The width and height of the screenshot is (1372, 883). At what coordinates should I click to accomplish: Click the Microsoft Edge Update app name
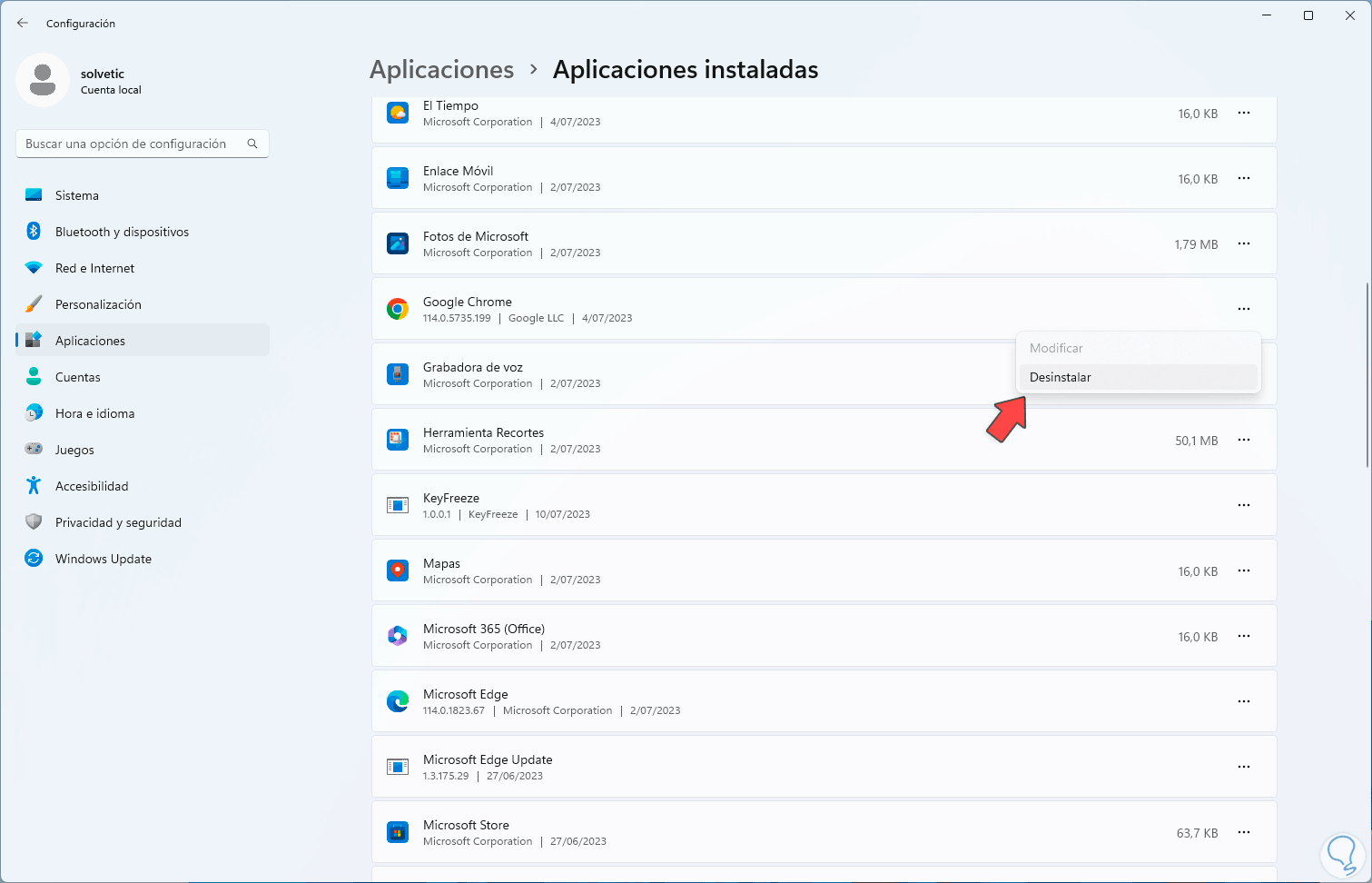coord(488,759)
